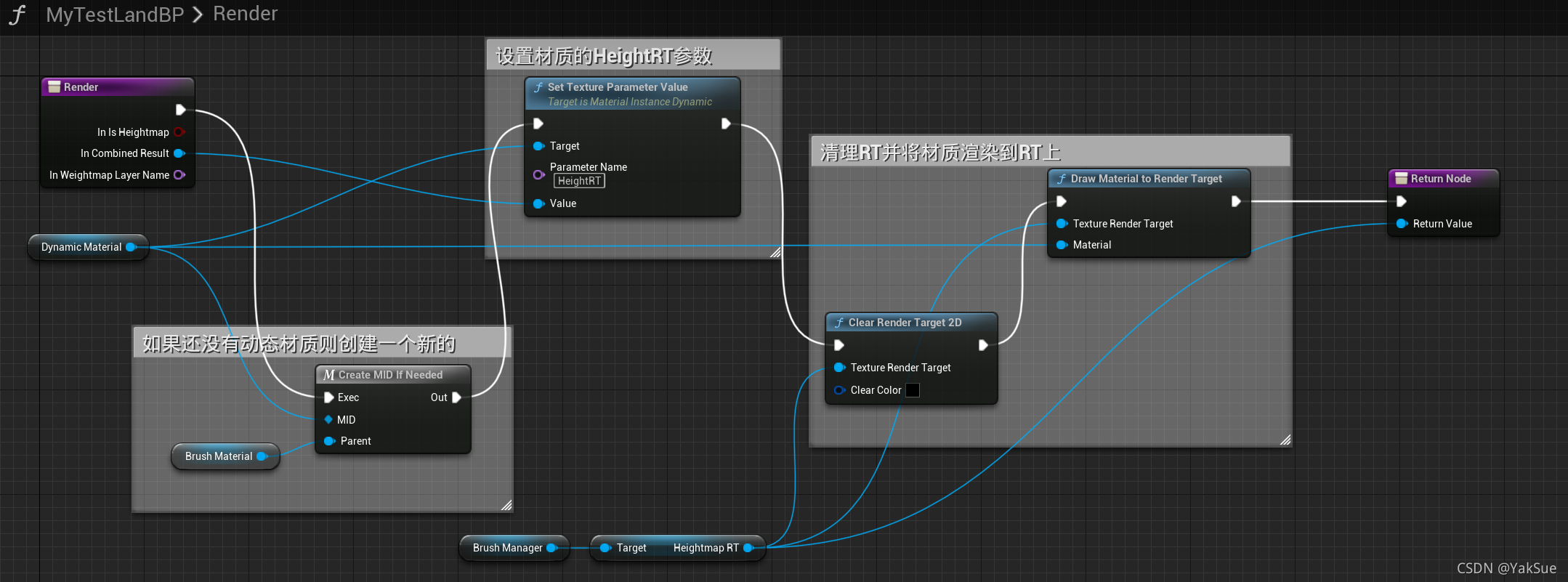This screenshot has width=1568, height=582.
Task: Click the Clear Color input pin
Action: pos(839,390)
